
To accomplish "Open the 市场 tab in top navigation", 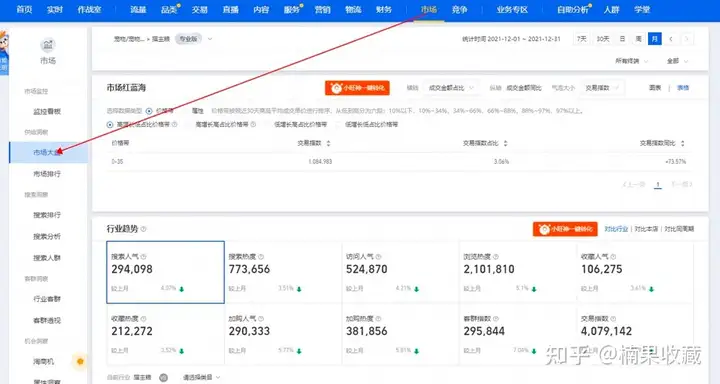I will click(x=429, y=10).
